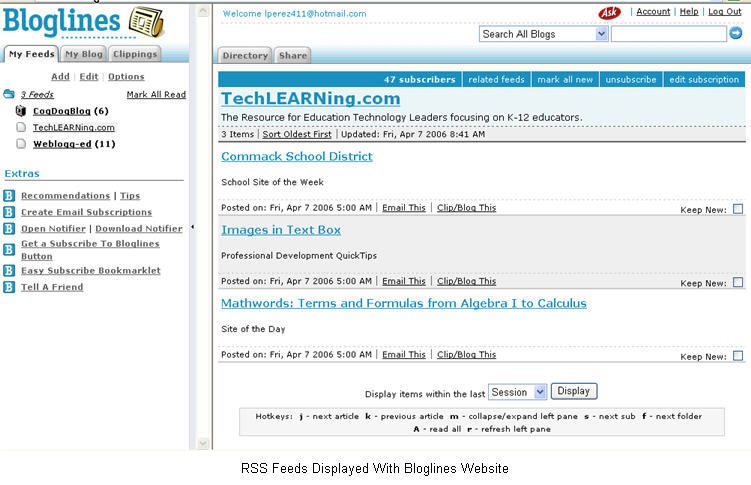Click the Edit feeds link
The height and width of the screenshot is (485, 751).
point(89,77)
